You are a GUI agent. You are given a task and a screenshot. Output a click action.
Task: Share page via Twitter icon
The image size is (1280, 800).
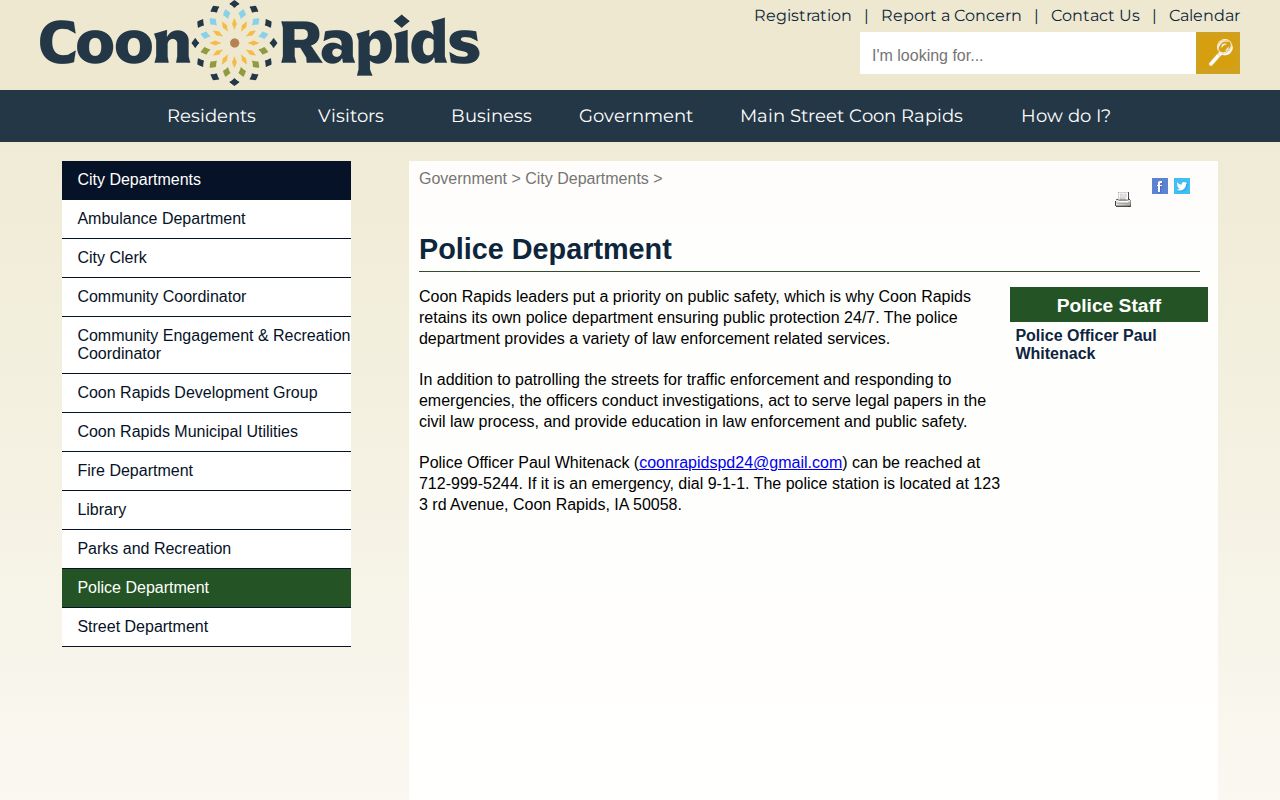(1182, 186)
